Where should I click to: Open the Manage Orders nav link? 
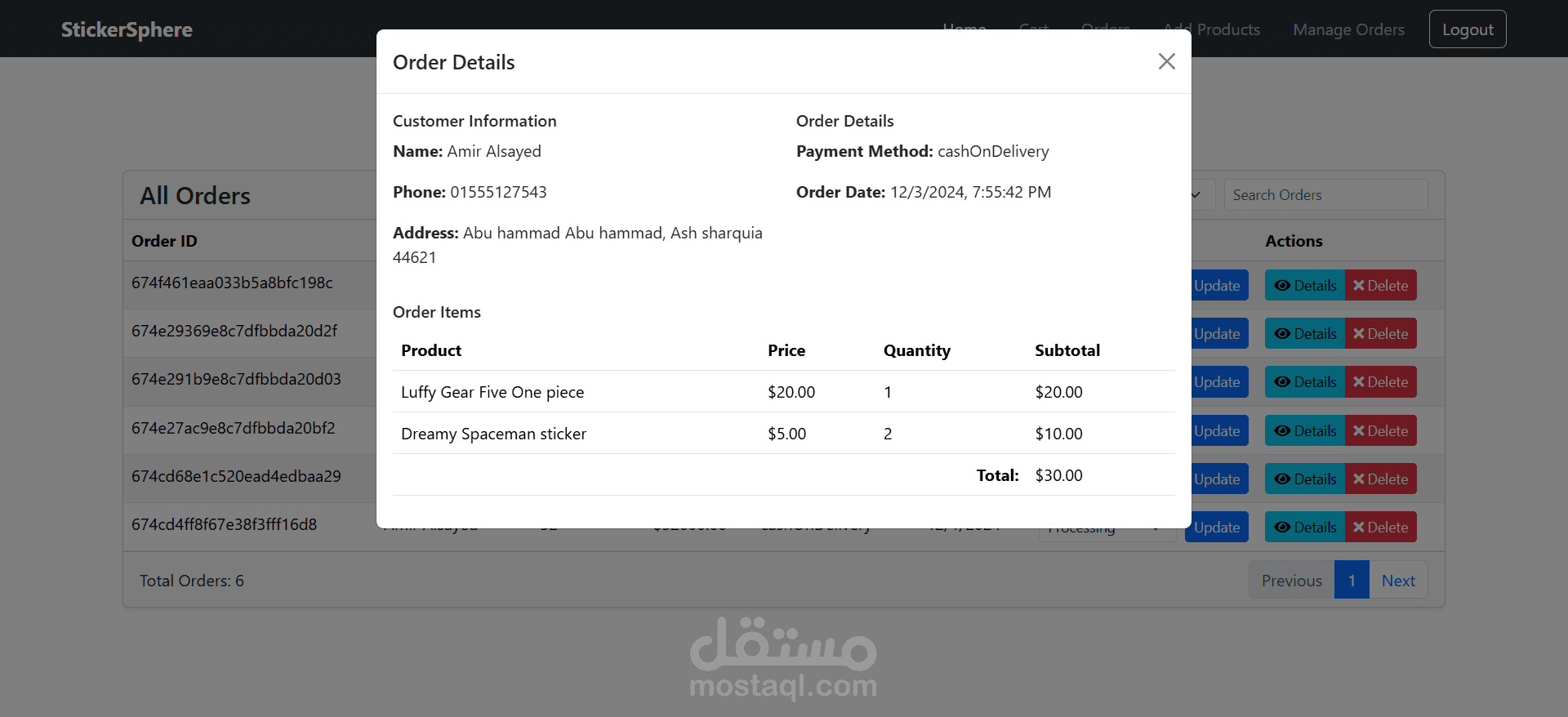click(x=1348, y=29)
